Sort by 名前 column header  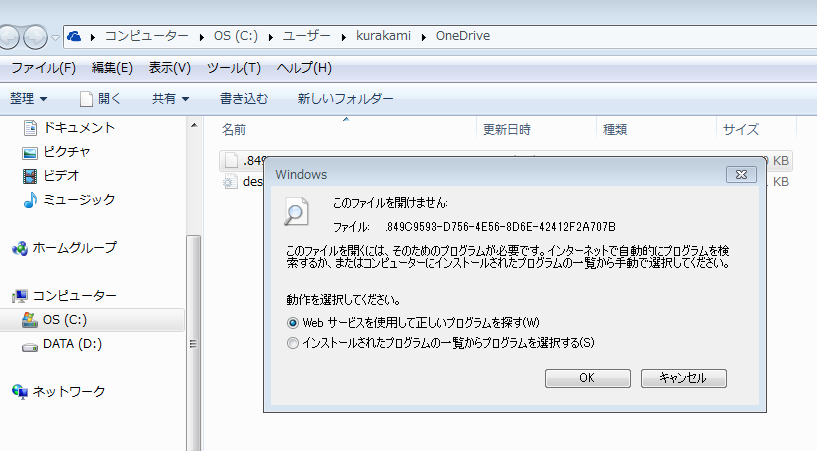(x=234, y=130)
